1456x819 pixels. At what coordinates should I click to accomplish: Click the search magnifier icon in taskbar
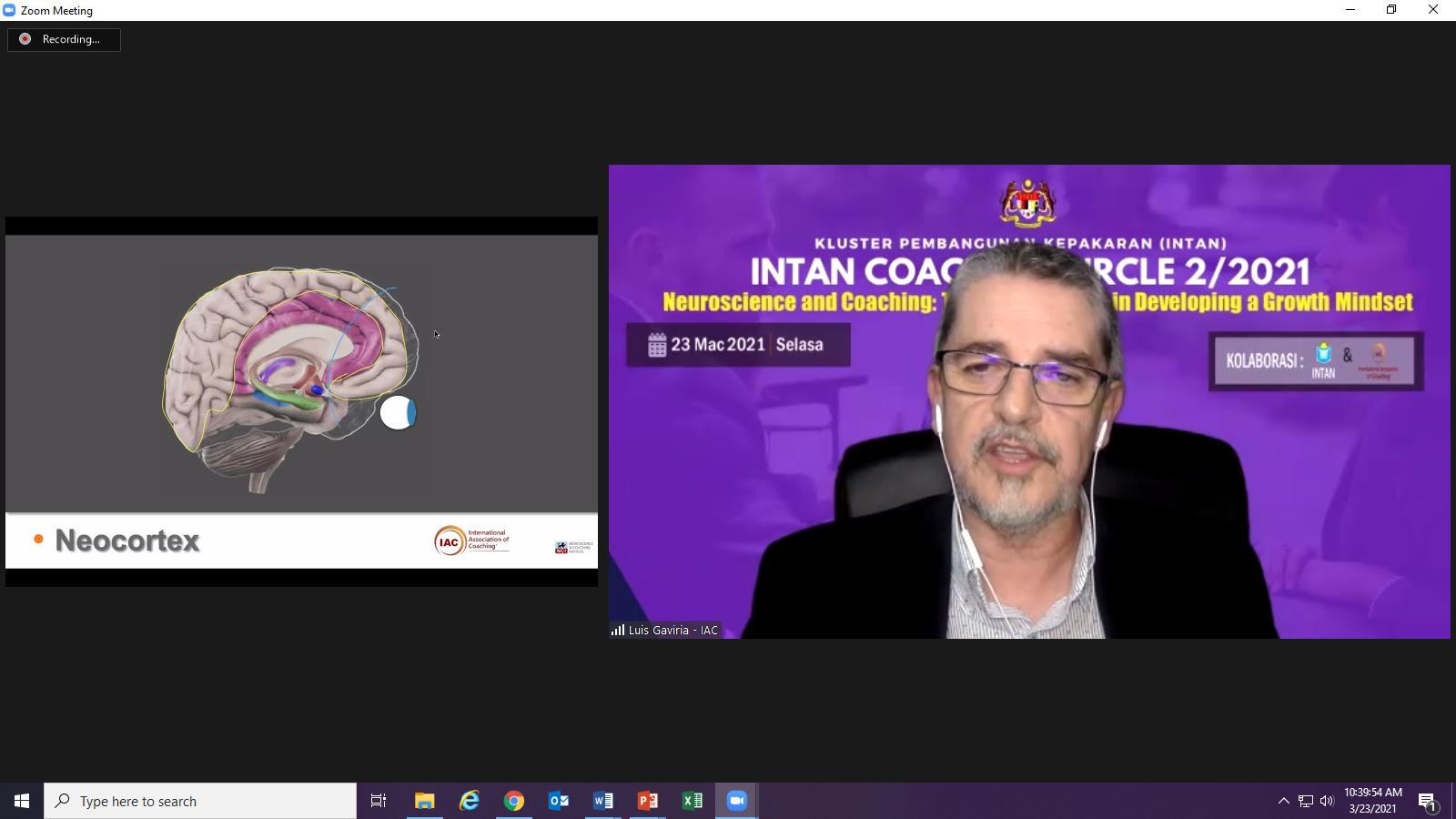pos(63,801)
